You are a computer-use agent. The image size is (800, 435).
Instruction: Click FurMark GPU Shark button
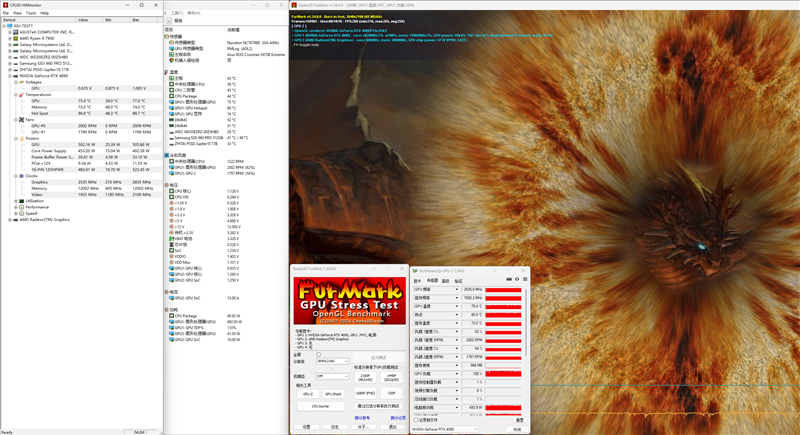(x=333, y=394)
